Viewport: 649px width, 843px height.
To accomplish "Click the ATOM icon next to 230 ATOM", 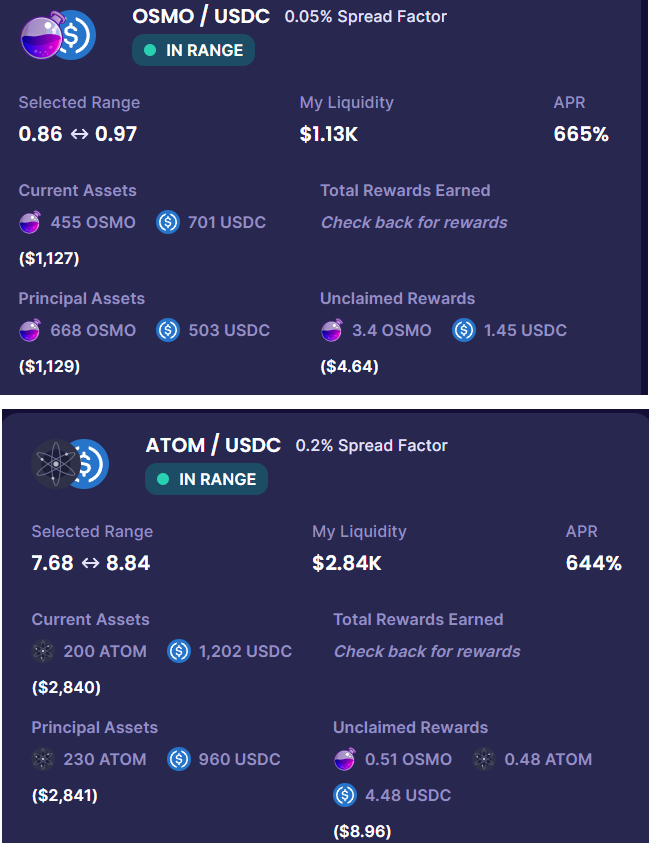I will (43, 759).
